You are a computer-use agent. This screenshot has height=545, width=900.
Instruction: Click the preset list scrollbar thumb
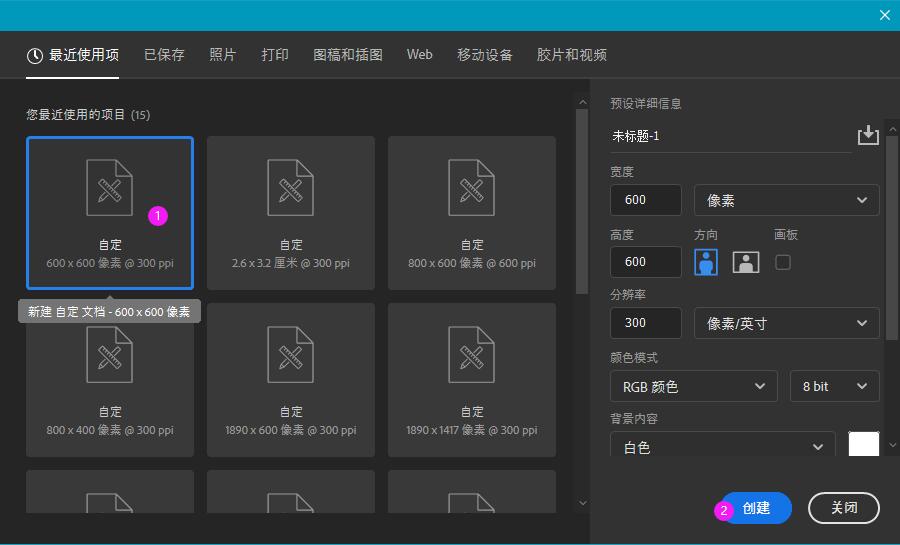click(x=582, y=201)
